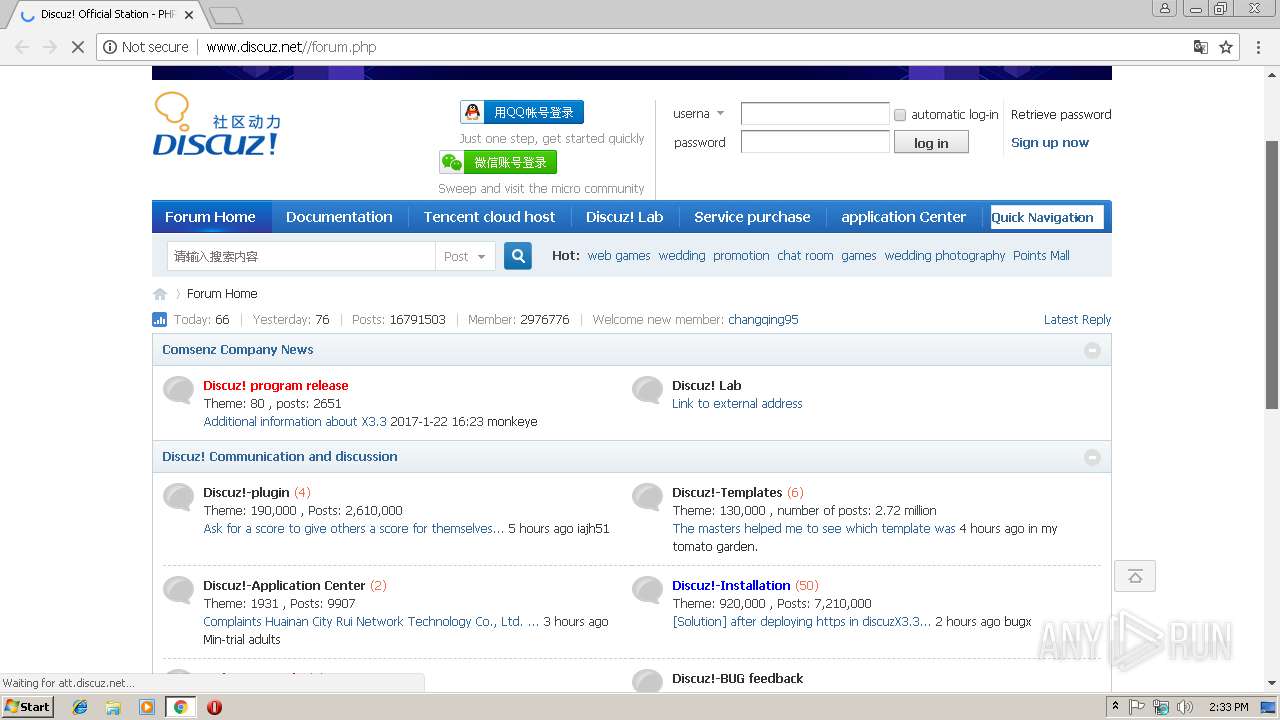Expand the Quick Navigation menu
Image resolution: width=1280 pixels, height=720 pixels.
coord(1046,217)
